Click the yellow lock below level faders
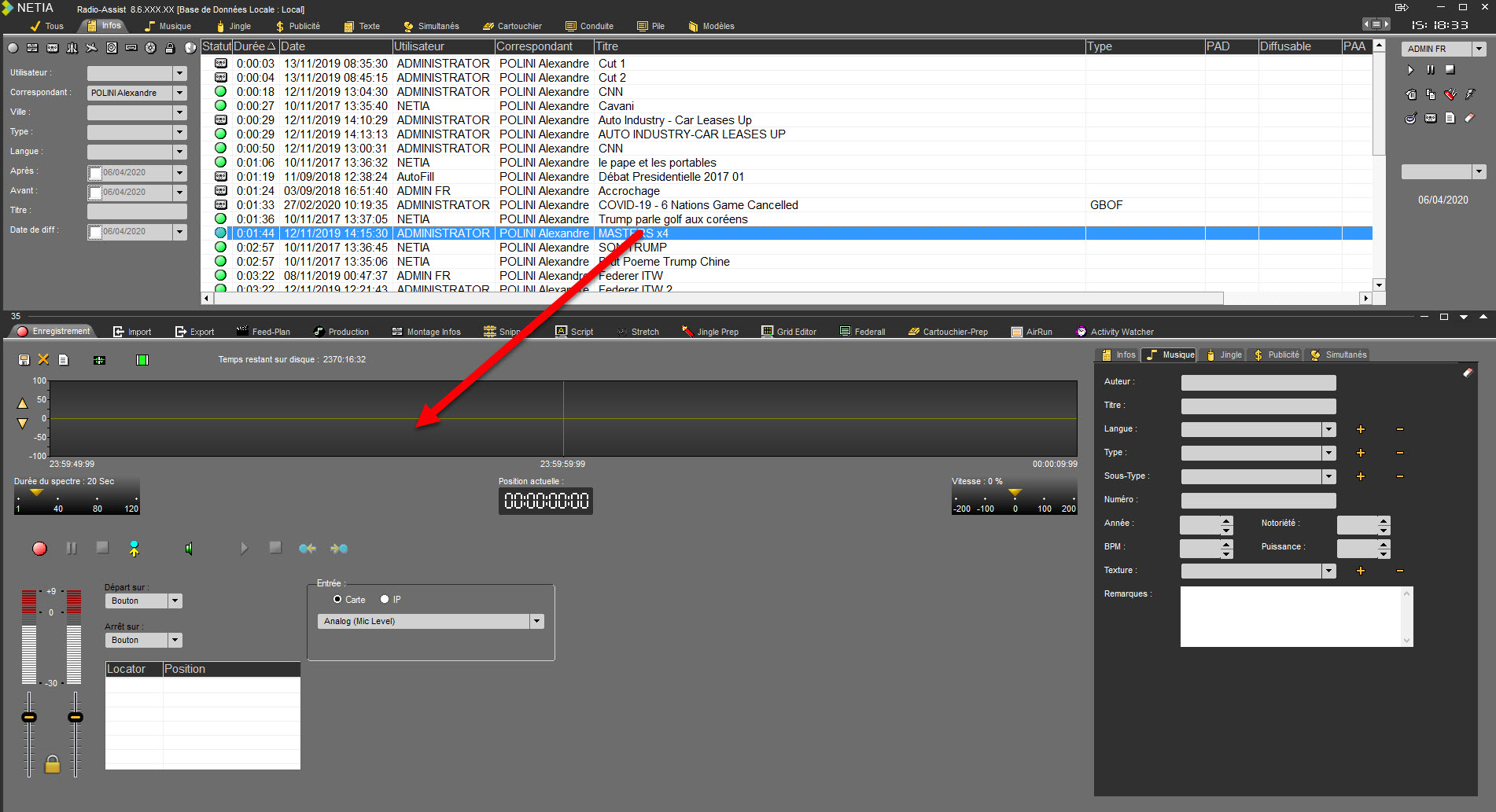 tap(52, 764)
